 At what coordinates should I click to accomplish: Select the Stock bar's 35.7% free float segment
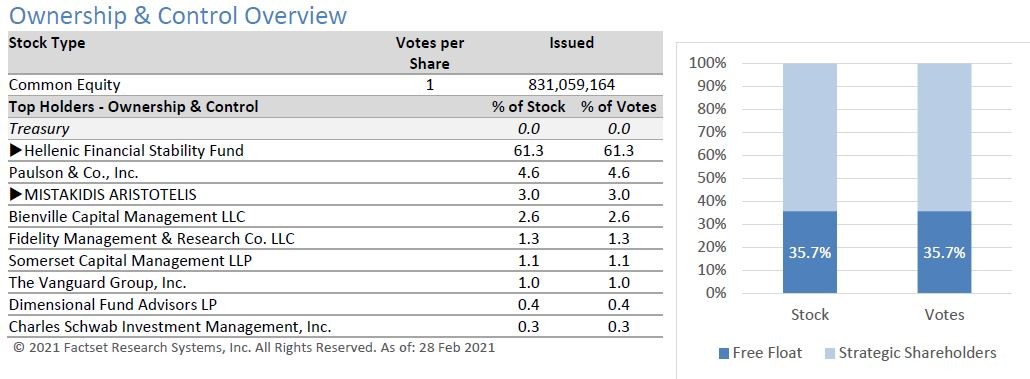pyautogui.click(x=810, y=252)
